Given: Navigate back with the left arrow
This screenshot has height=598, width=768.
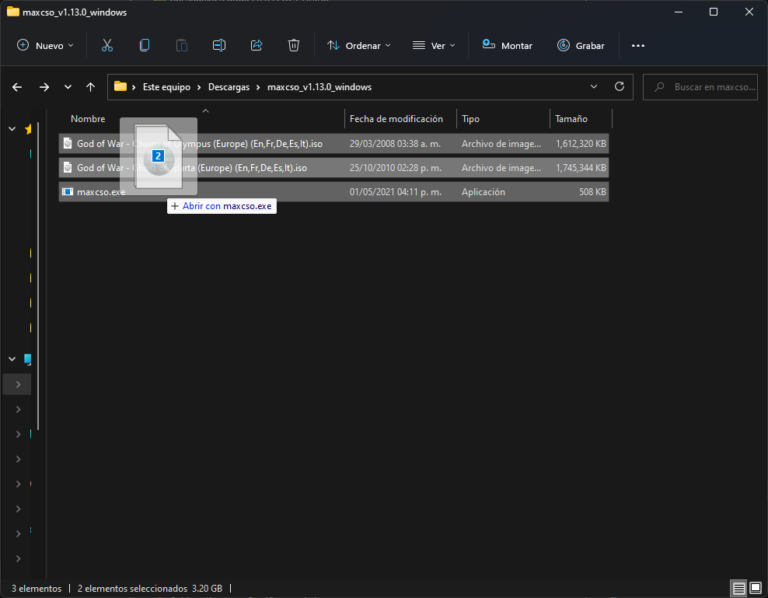Looking at the screenshot, I should click(17, 87).
